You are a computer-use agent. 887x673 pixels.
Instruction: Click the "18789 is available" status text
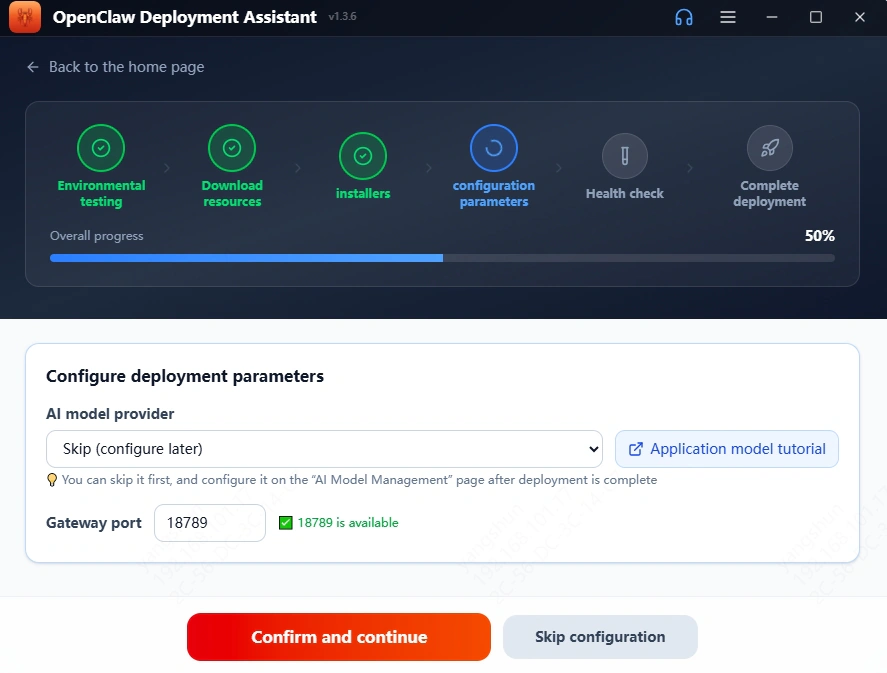pos(348,523)
